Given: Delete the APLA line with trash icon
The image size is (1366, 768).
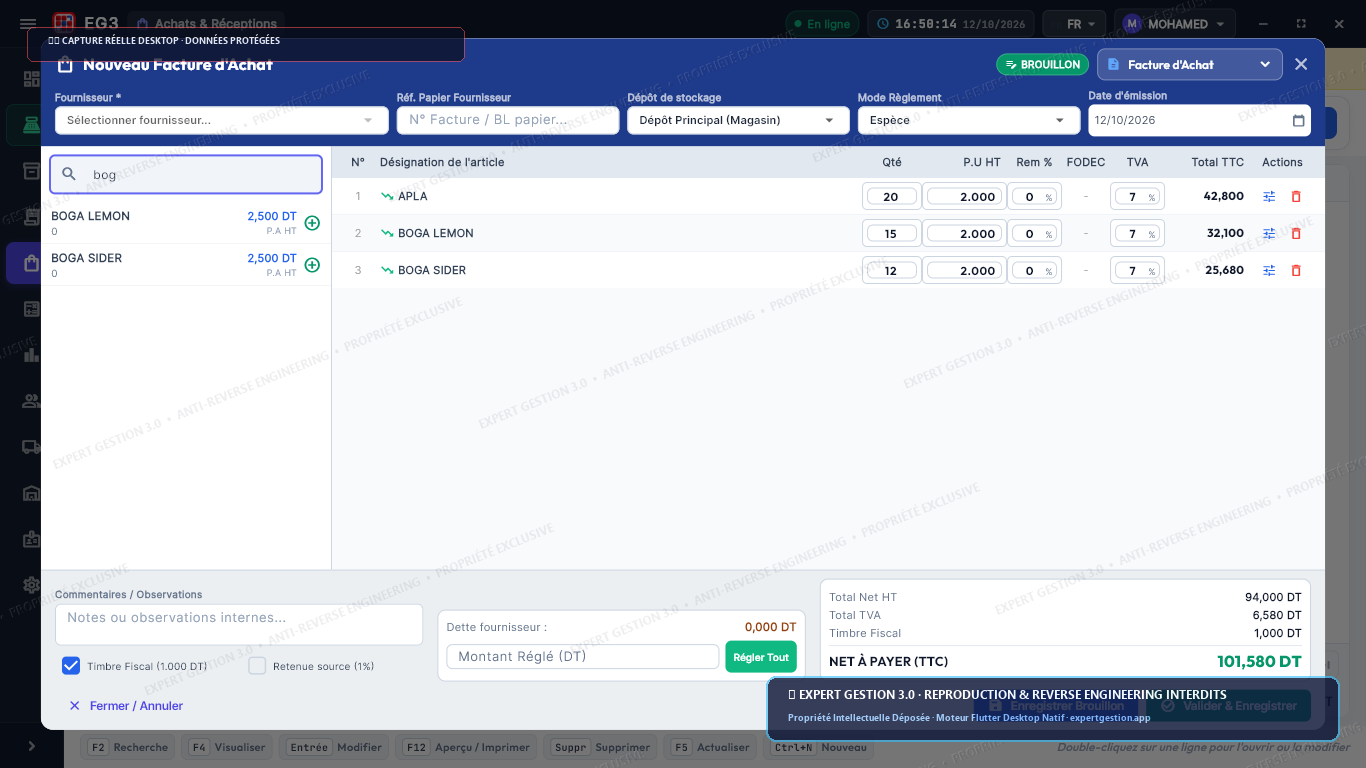Looking at the screenshot, I should pos(1296,197).
